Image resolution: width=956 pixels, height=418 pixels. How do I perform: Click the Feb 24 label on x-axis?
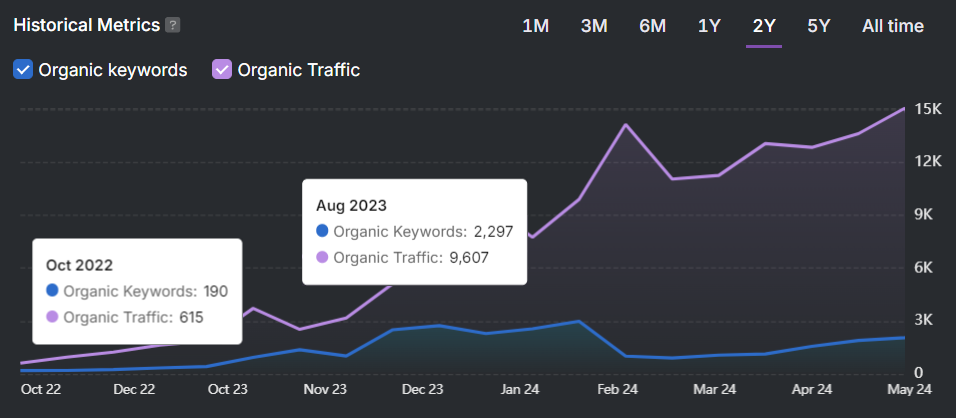[x=617, y=389]
